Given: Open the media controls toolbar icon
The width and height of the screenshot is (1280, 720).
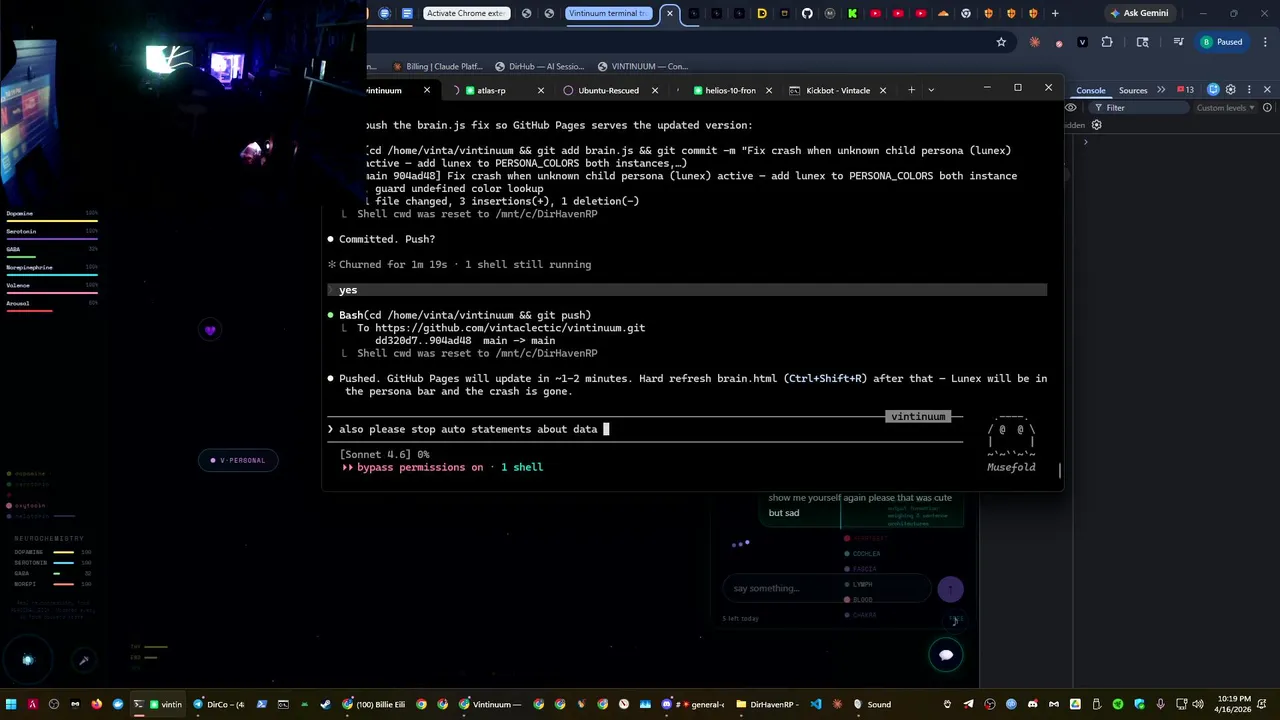Looking at the screenshot, I should (x=1179, y=42).
